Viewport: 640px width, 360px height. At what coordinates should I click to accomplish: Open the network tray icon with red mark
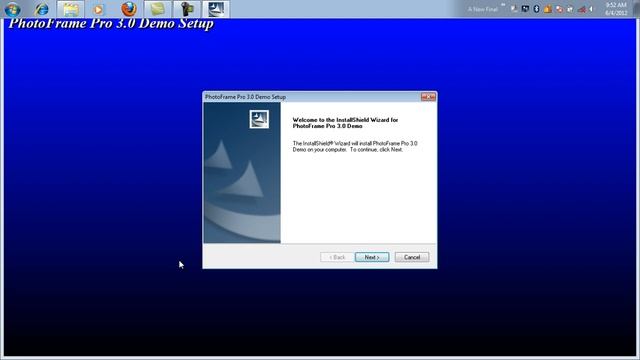(x=582, y=10)
